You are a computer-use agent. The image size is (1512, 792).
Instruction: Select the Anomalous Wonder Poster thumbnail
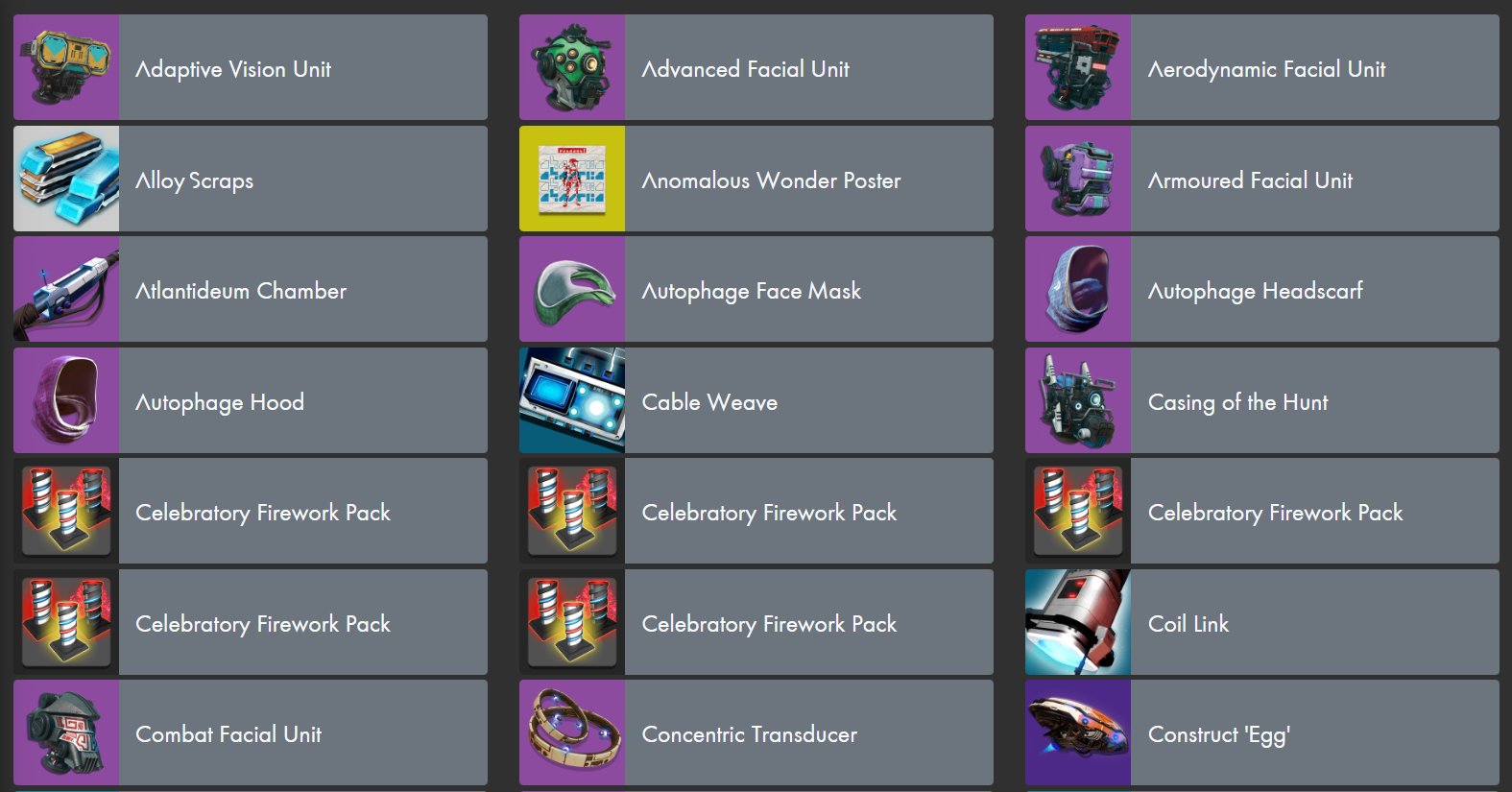572,179
